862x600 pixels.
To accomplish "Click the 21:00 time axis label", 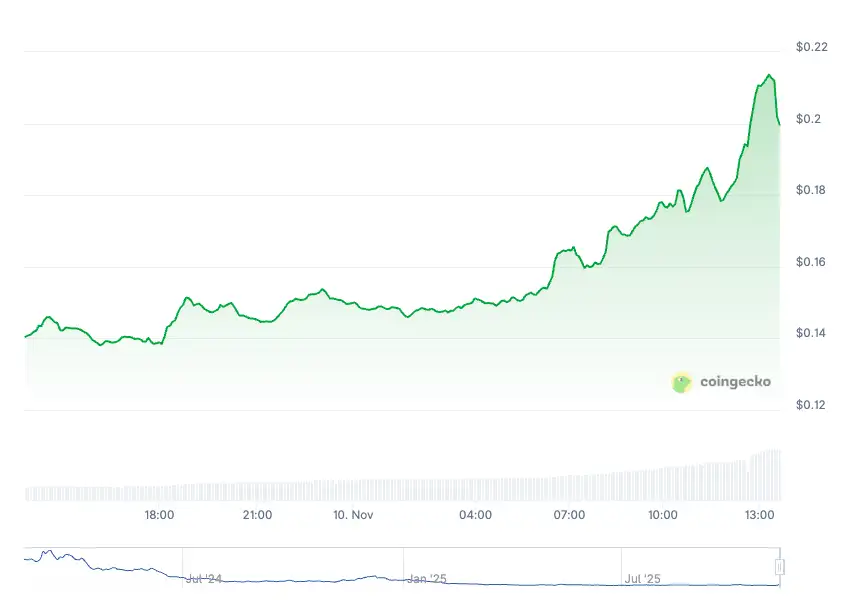I will click(257, 516).
